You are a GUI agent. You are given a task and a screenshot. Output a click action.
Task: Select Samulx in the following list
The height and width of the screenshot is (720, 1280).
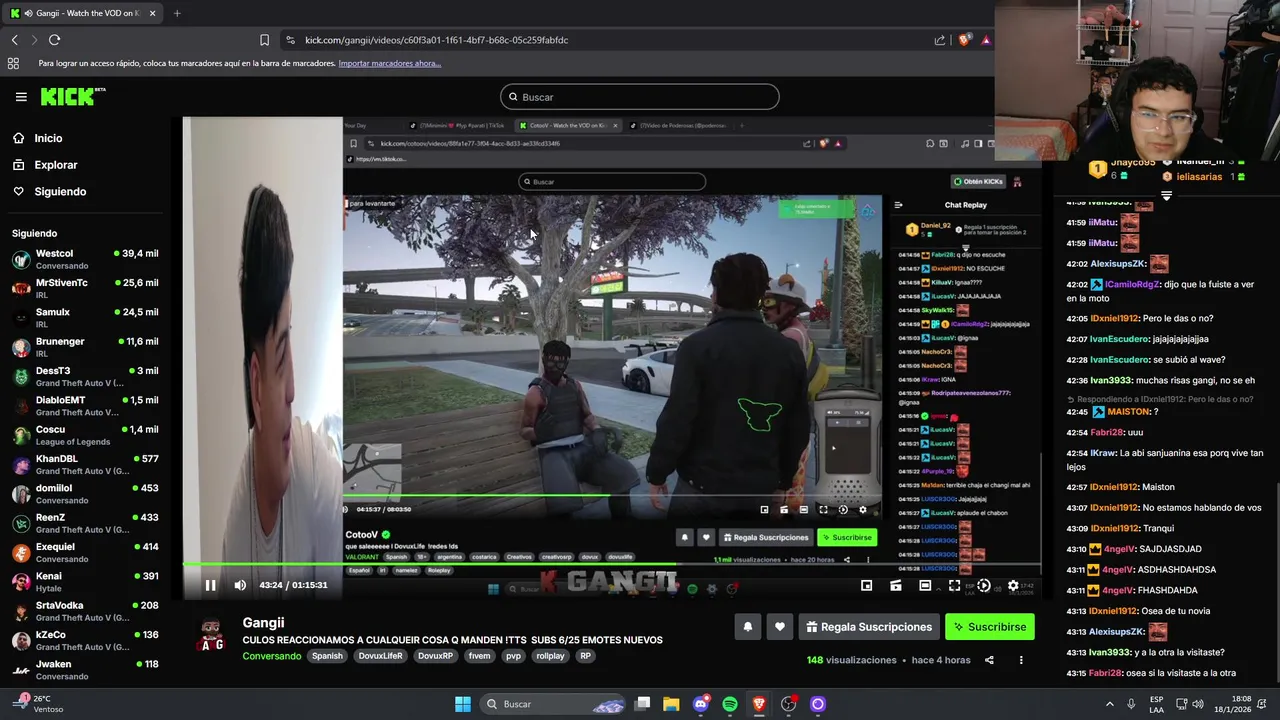84,318
